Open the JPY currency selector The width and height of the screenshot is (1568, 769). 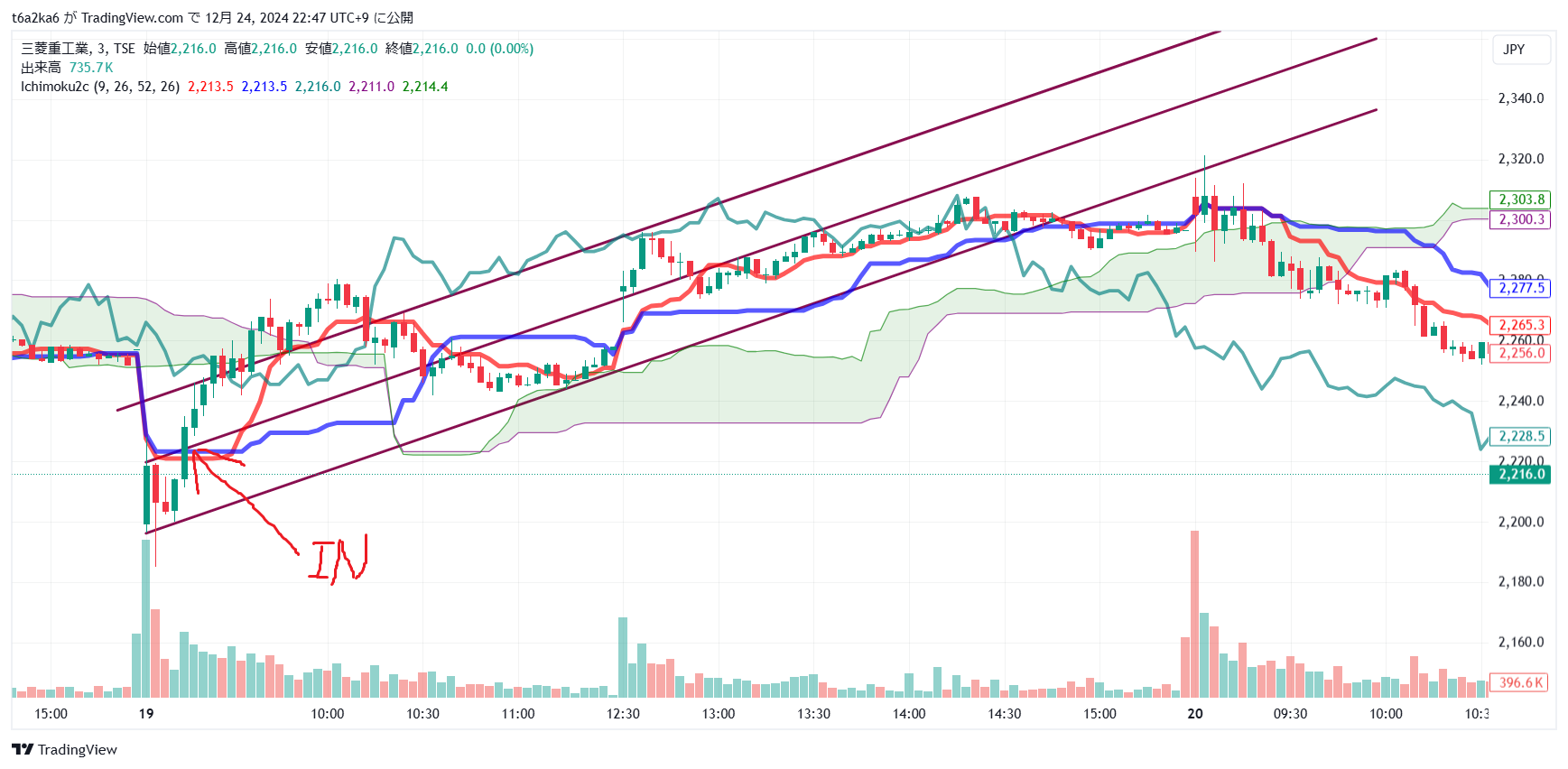(x=1520, y=50)
